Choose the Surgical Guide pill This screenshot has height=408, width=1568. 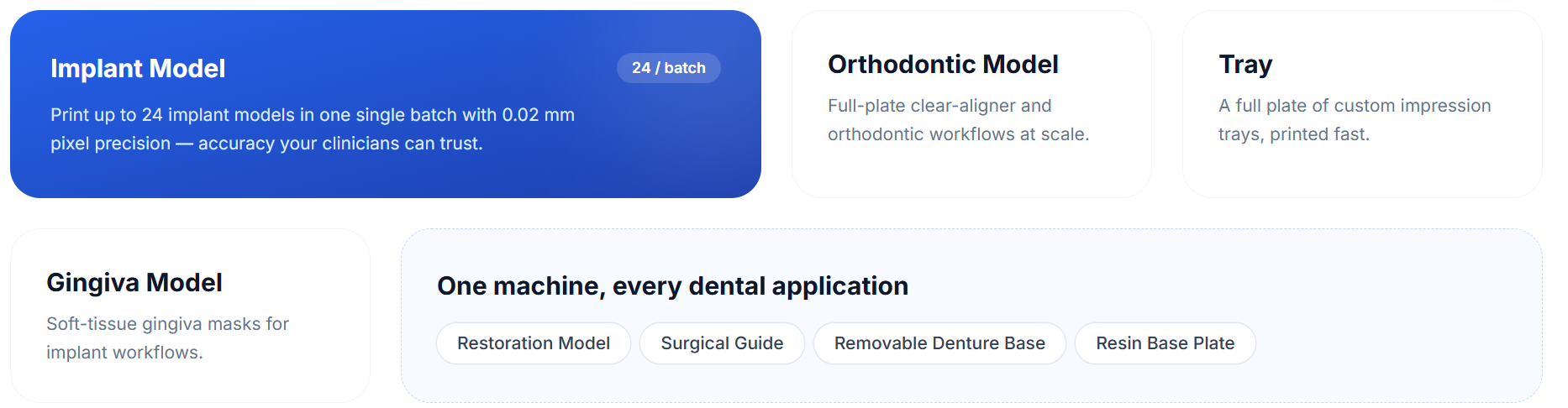(722, 343)
